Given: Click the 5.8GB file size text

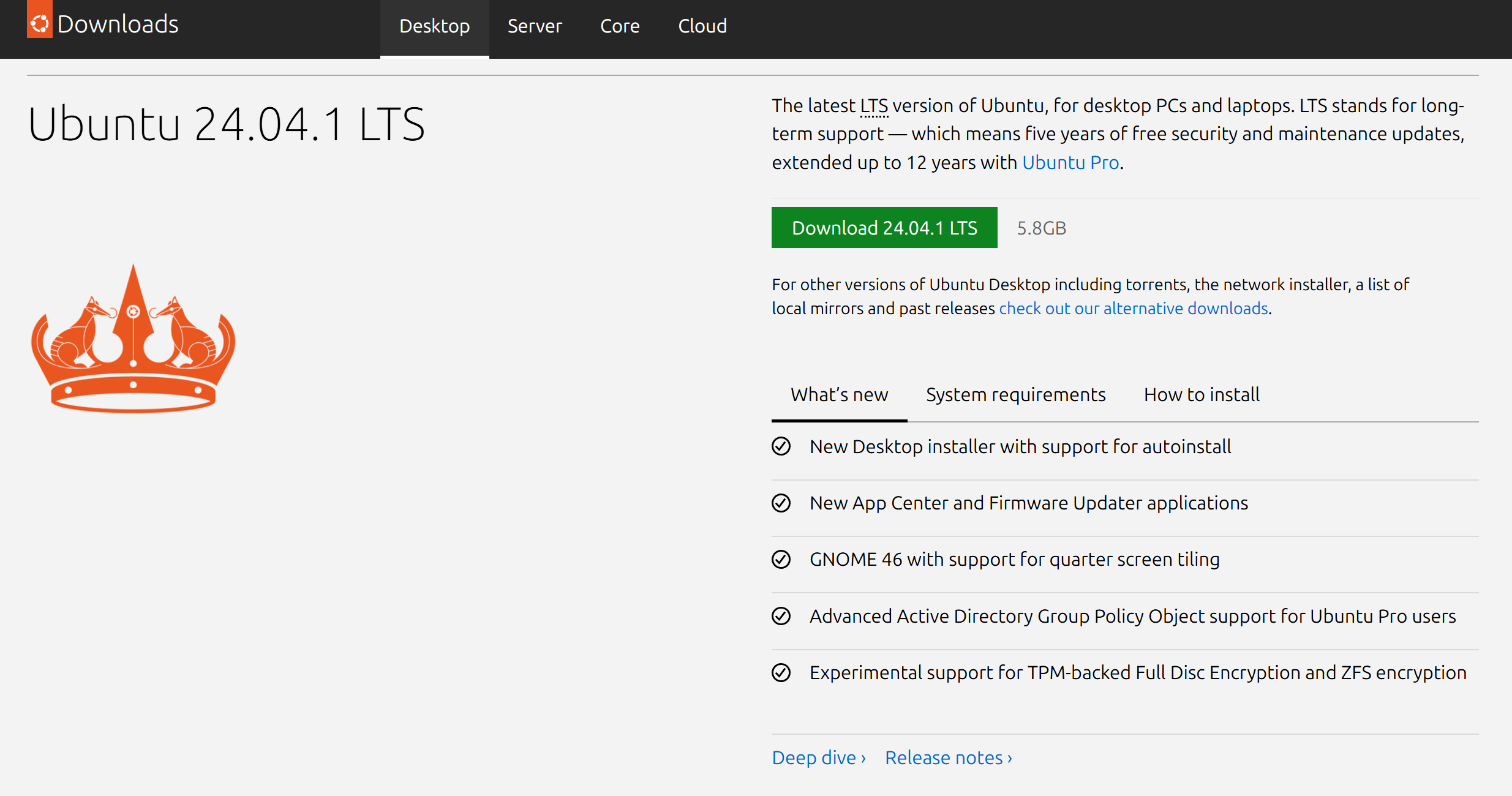Looking at the screenshot, I should click(1042, 228).
